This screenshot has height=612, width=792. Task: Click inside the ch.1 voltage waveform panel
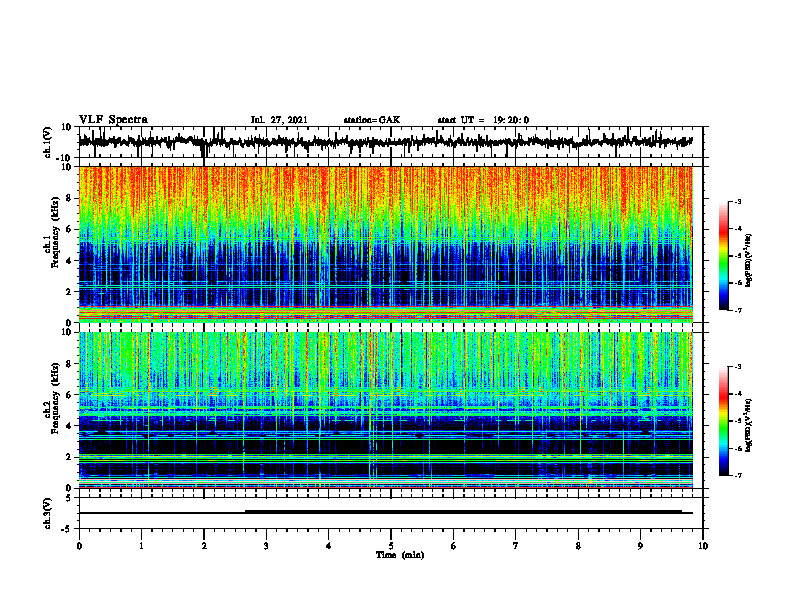[x=390, y=142]
